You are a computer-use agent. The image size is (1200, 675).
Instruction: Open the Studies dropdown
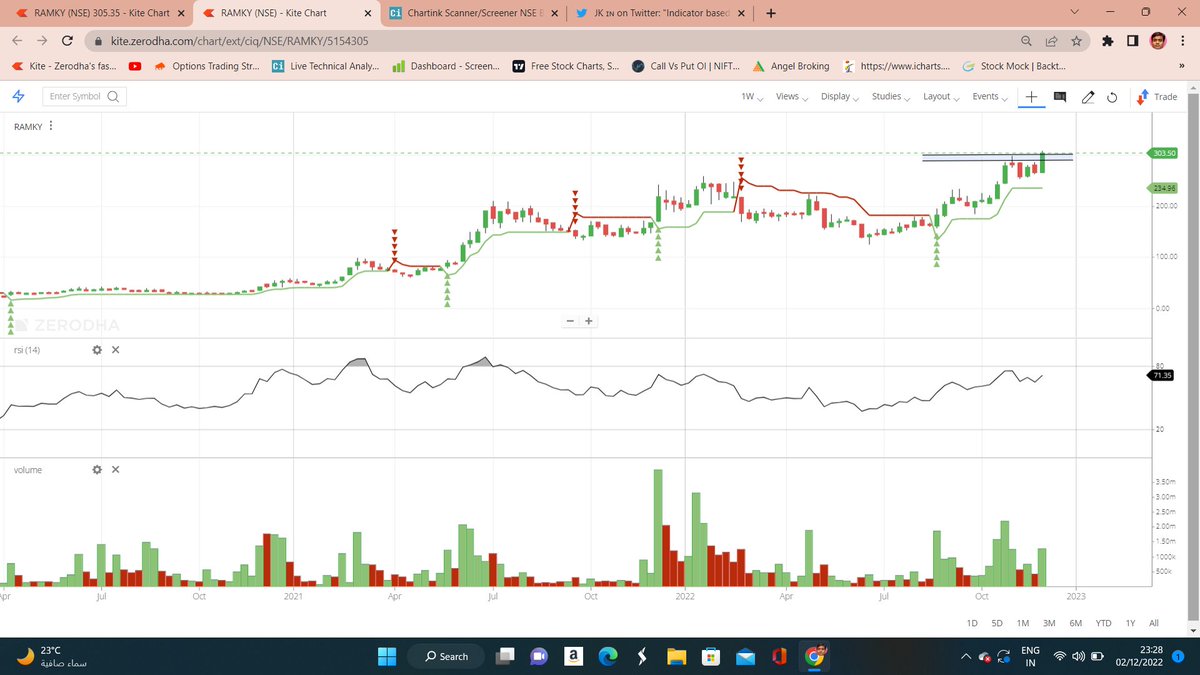tap(890, 97)
